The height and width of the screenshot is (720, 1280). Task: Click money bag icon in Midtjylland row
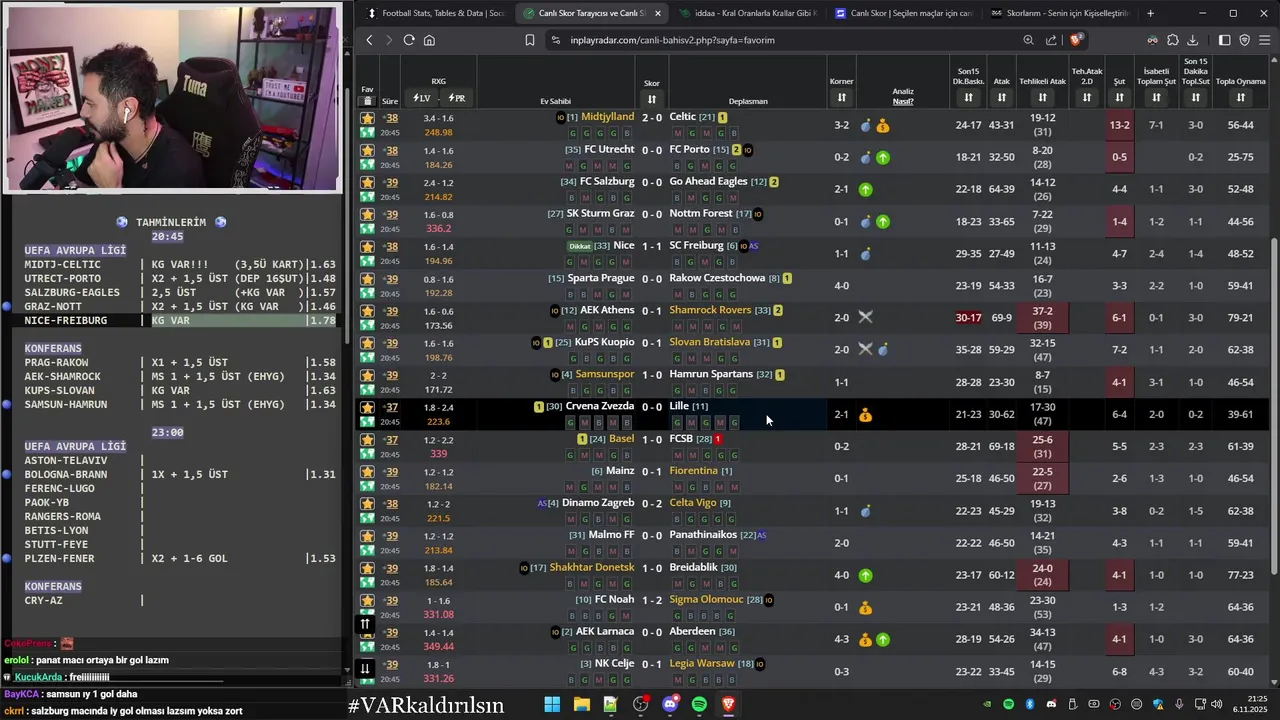[883, 126]
